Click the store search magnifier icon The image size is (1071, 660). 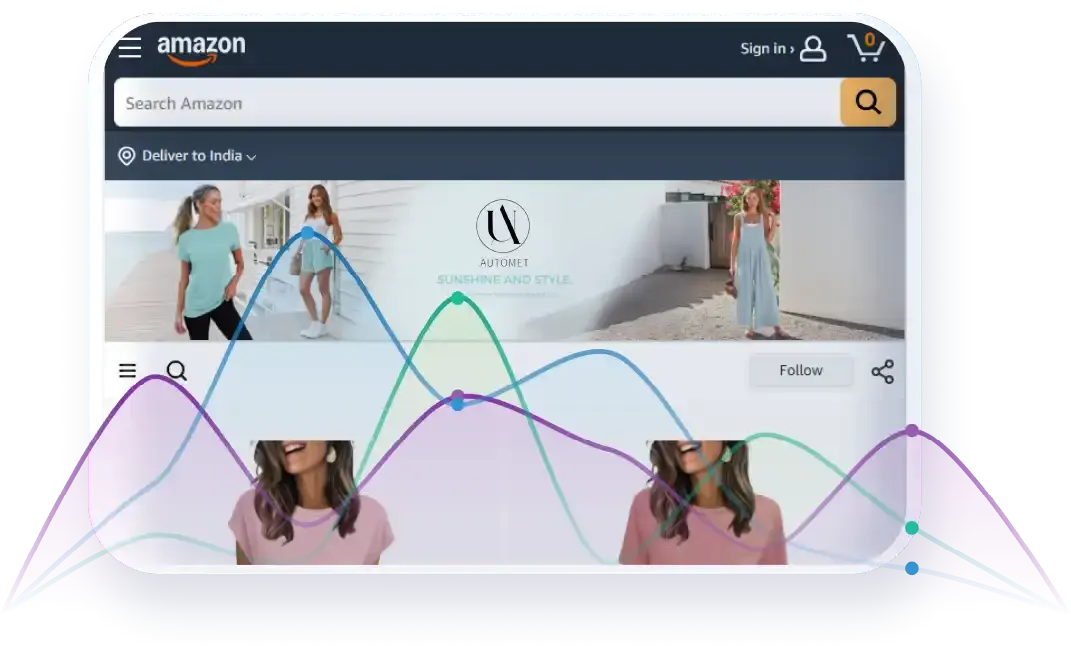(x=177, y=371)
